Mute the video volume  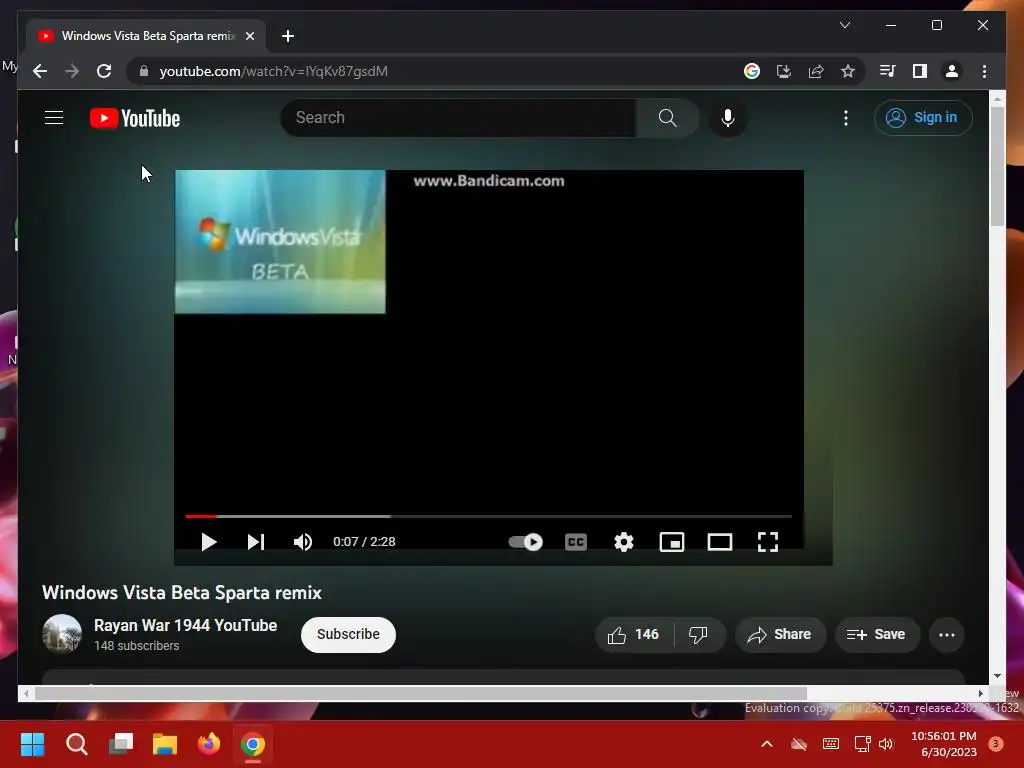[302, 542]
